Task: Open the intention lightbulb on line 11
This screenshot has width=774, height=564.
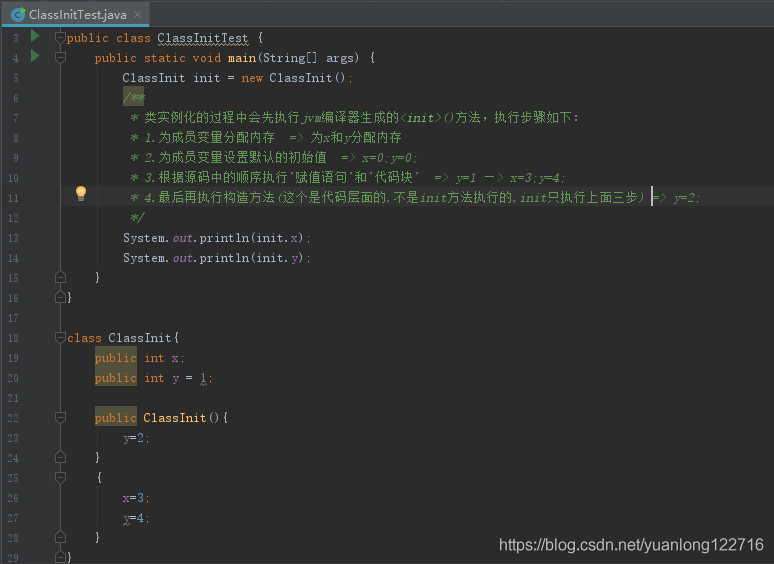Action: (x=81, y=194)
